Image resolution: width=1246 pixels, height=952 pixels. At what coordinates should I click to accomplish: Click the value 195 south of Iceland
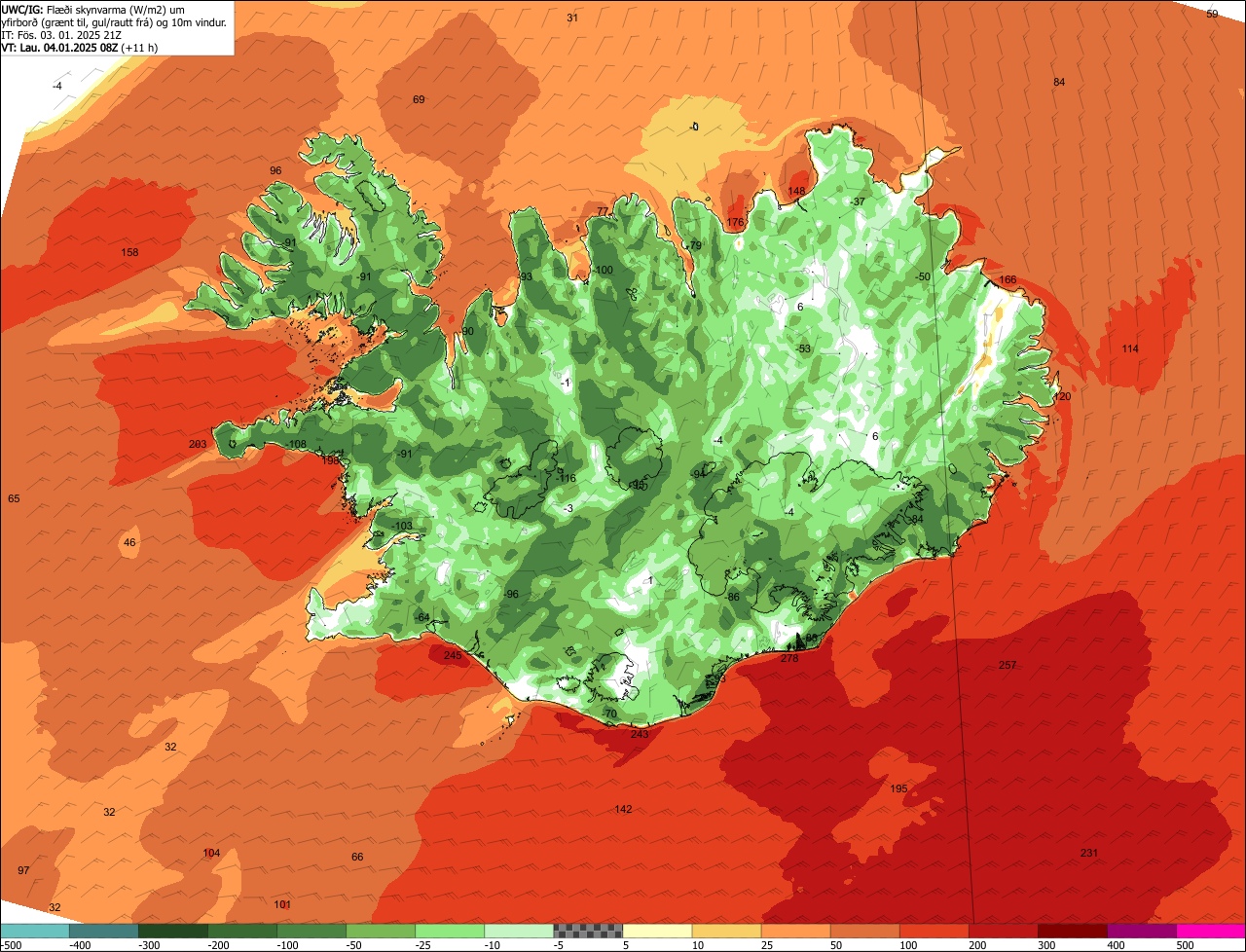coord(898,788)
